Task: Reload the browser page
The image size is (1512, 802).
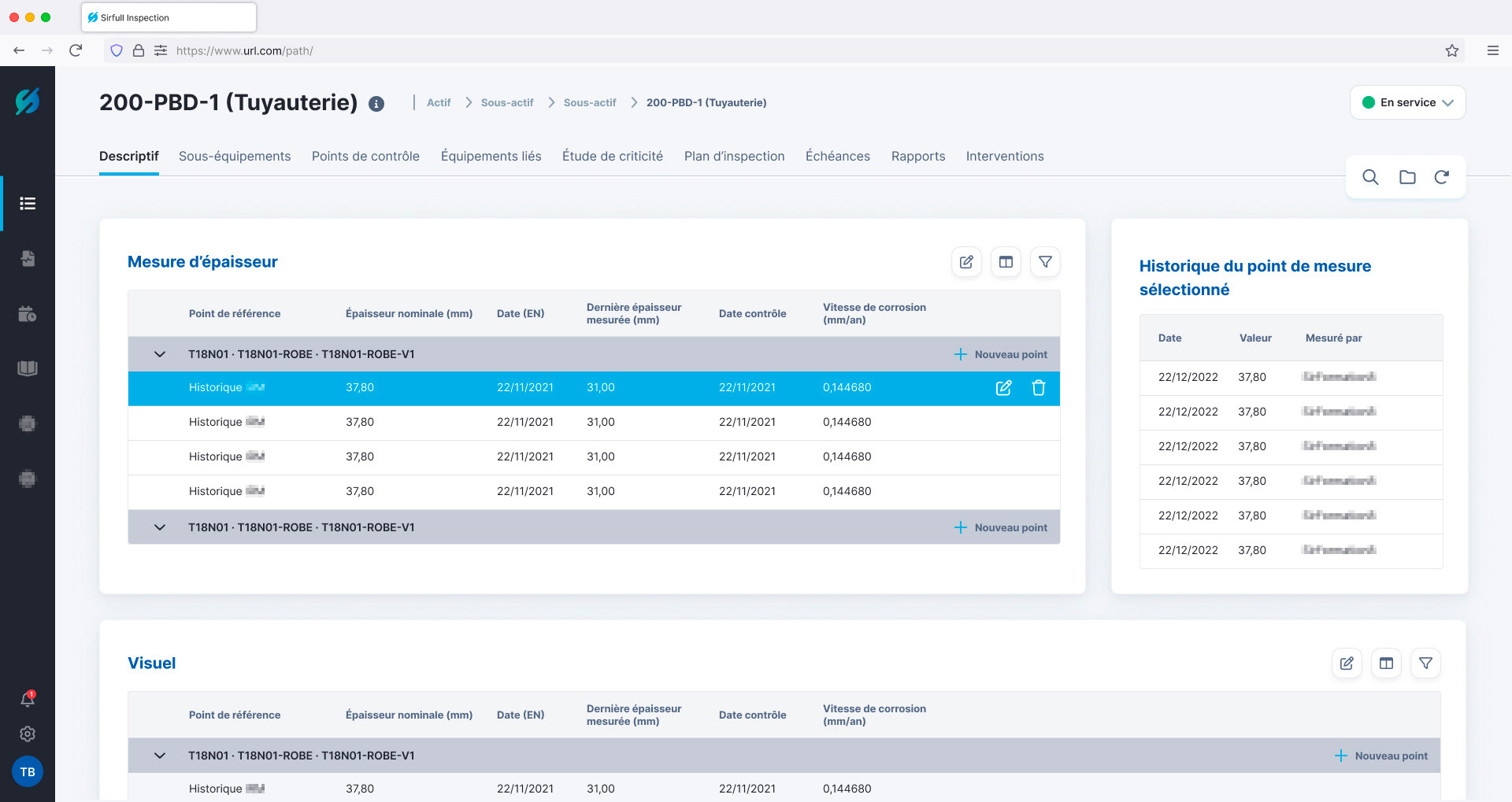Action: pos(76,50)
